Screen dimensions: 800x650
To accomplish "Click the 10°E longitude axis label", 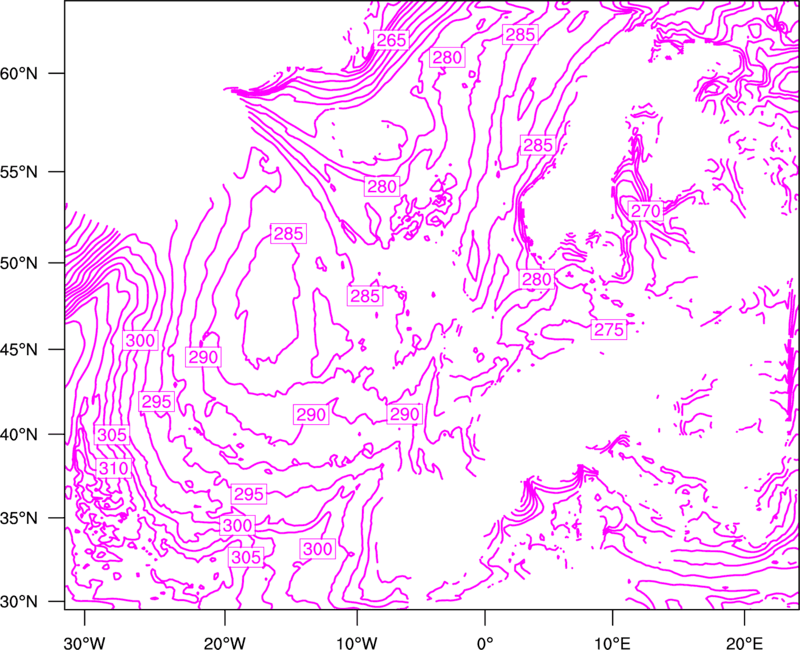I will [x=612, y=643].
